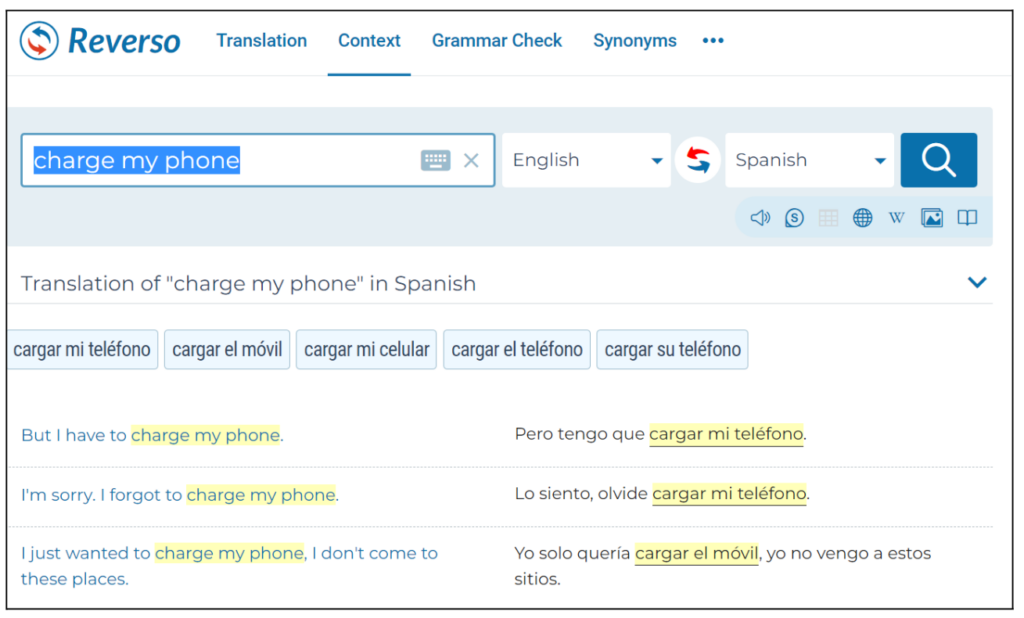The width and height of the screenshot is (1024, 618).
Task: Click the Reverso logo
Action: [100, 41]
